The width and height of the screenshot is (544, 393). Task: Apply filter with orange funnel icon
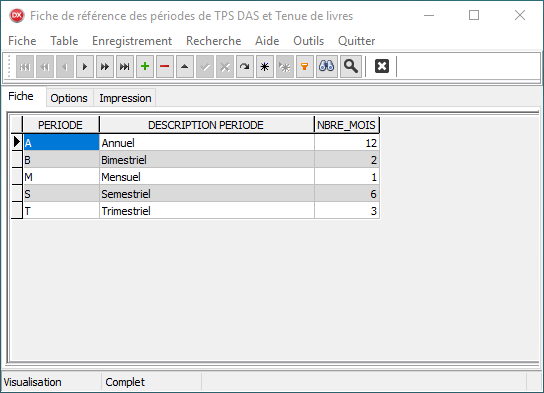click(x=304, y=66)
